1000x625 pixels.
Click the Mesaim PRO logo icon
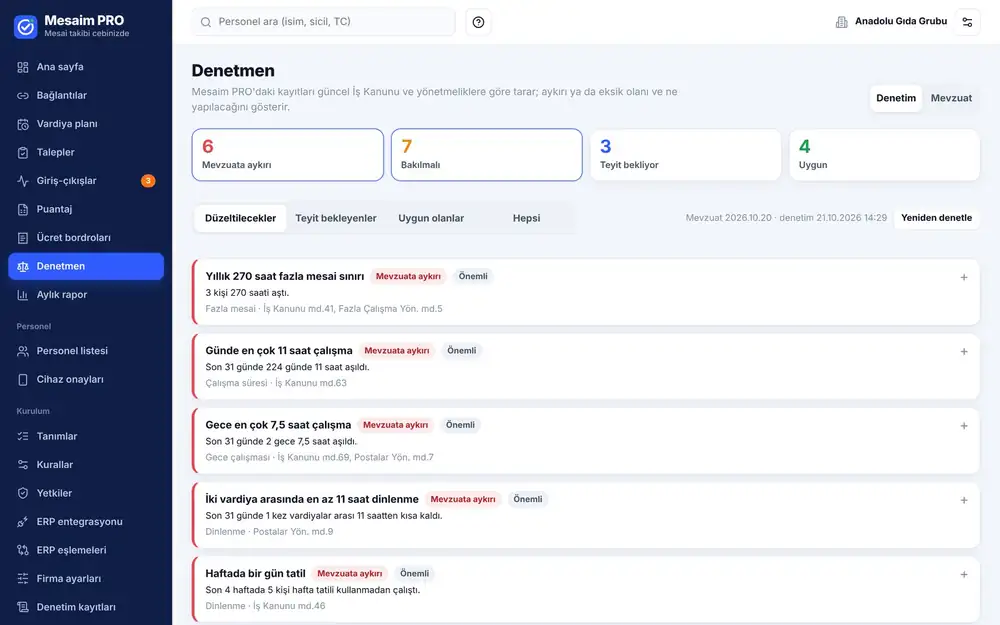pyautogui.click(x=26, y=26)
